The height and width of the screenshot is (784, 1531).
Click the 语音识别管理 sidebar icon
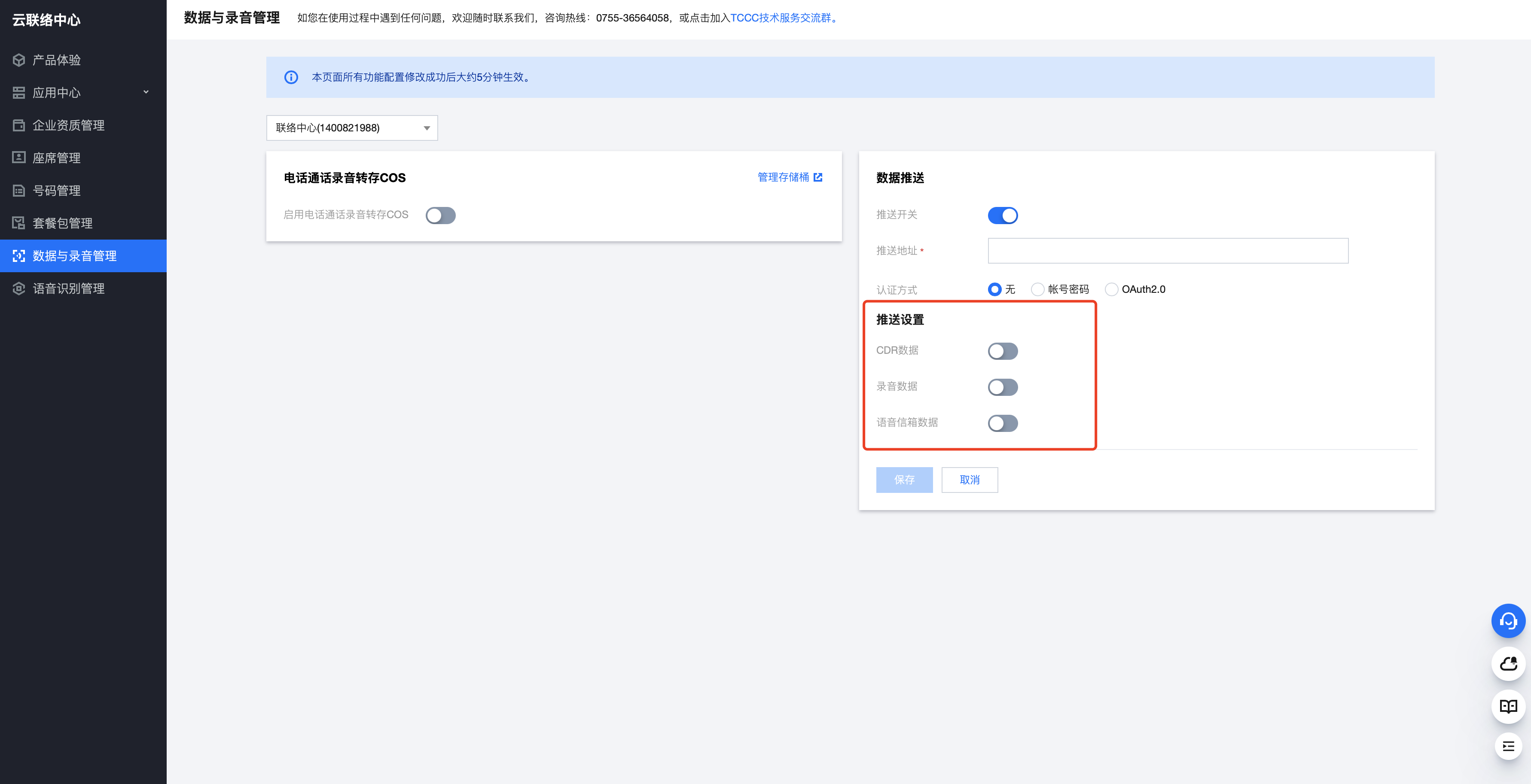tap(19, 289)
